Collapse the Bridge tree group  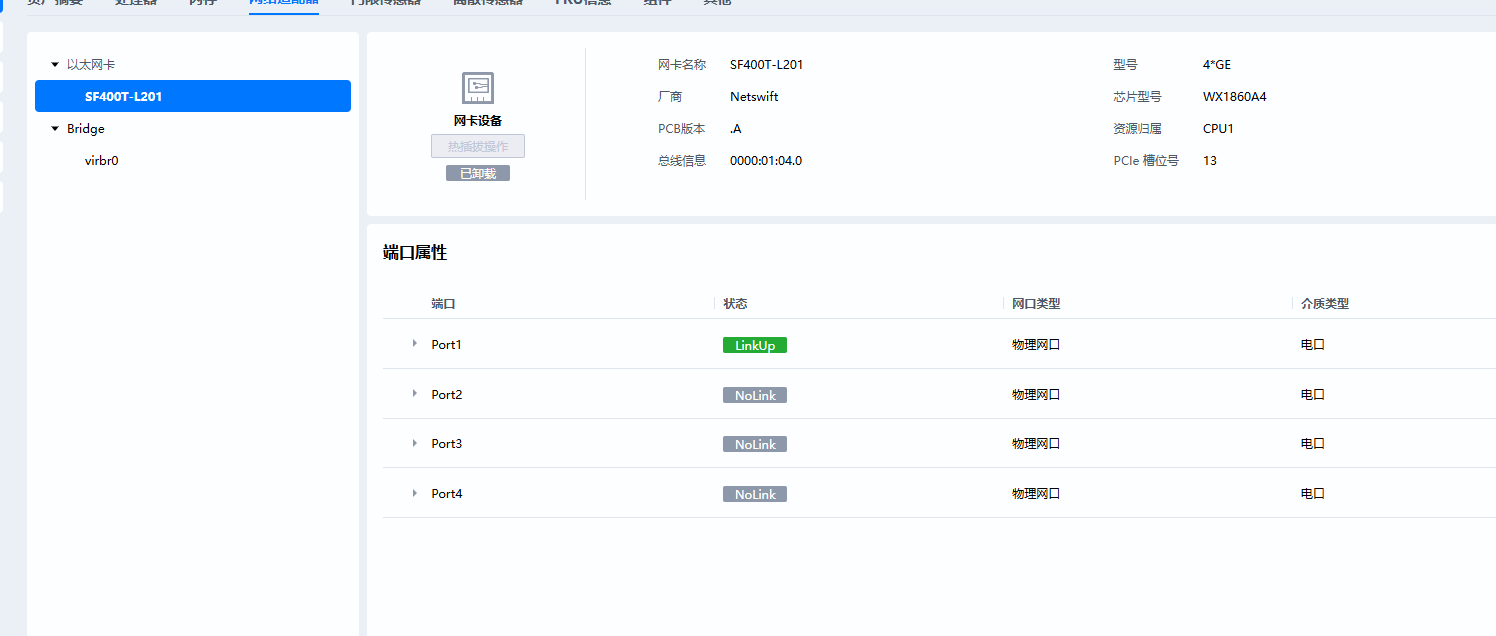[x=55, y=129]
